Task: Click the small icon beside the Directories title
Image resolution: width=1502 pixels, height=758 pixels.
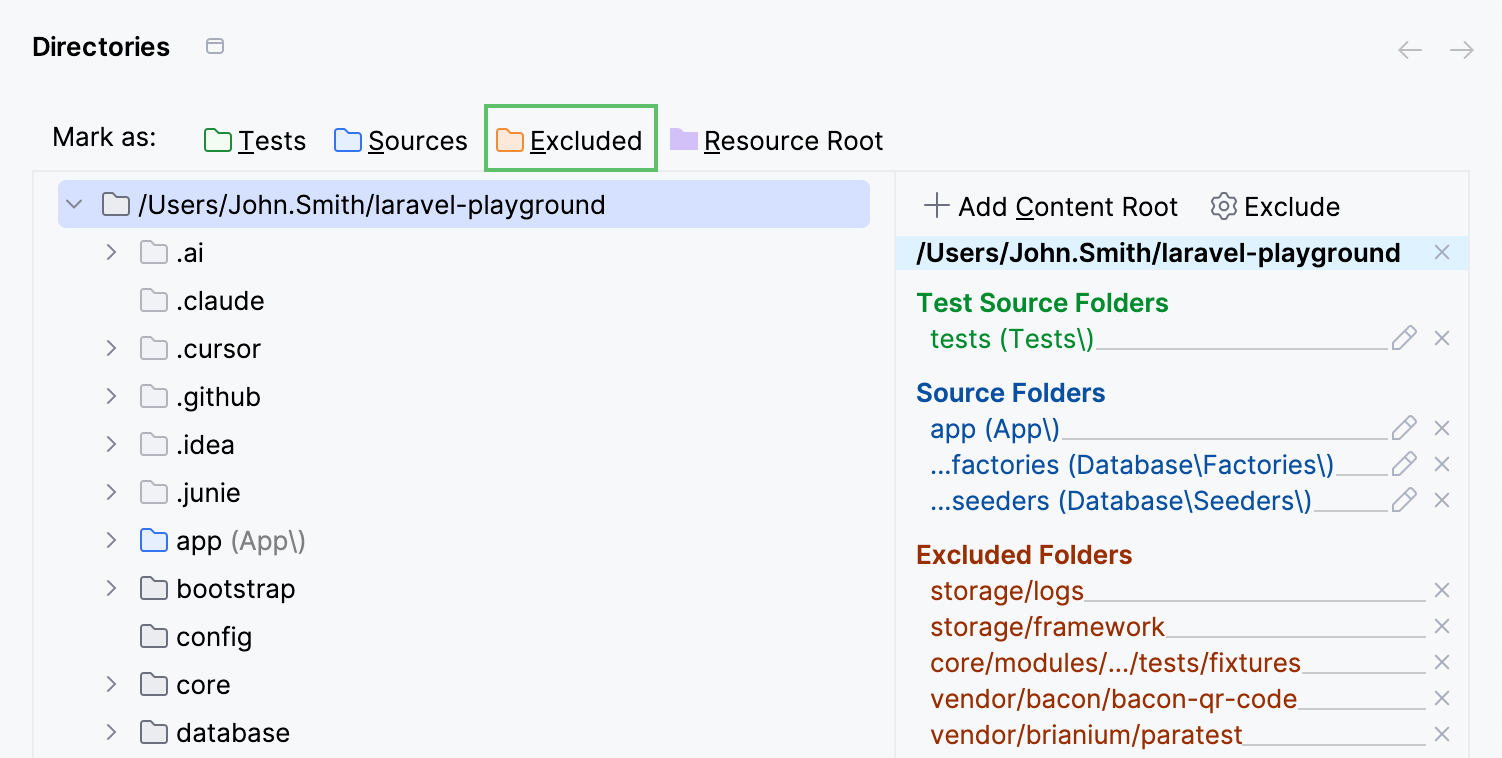Action: tap(214, 45)
